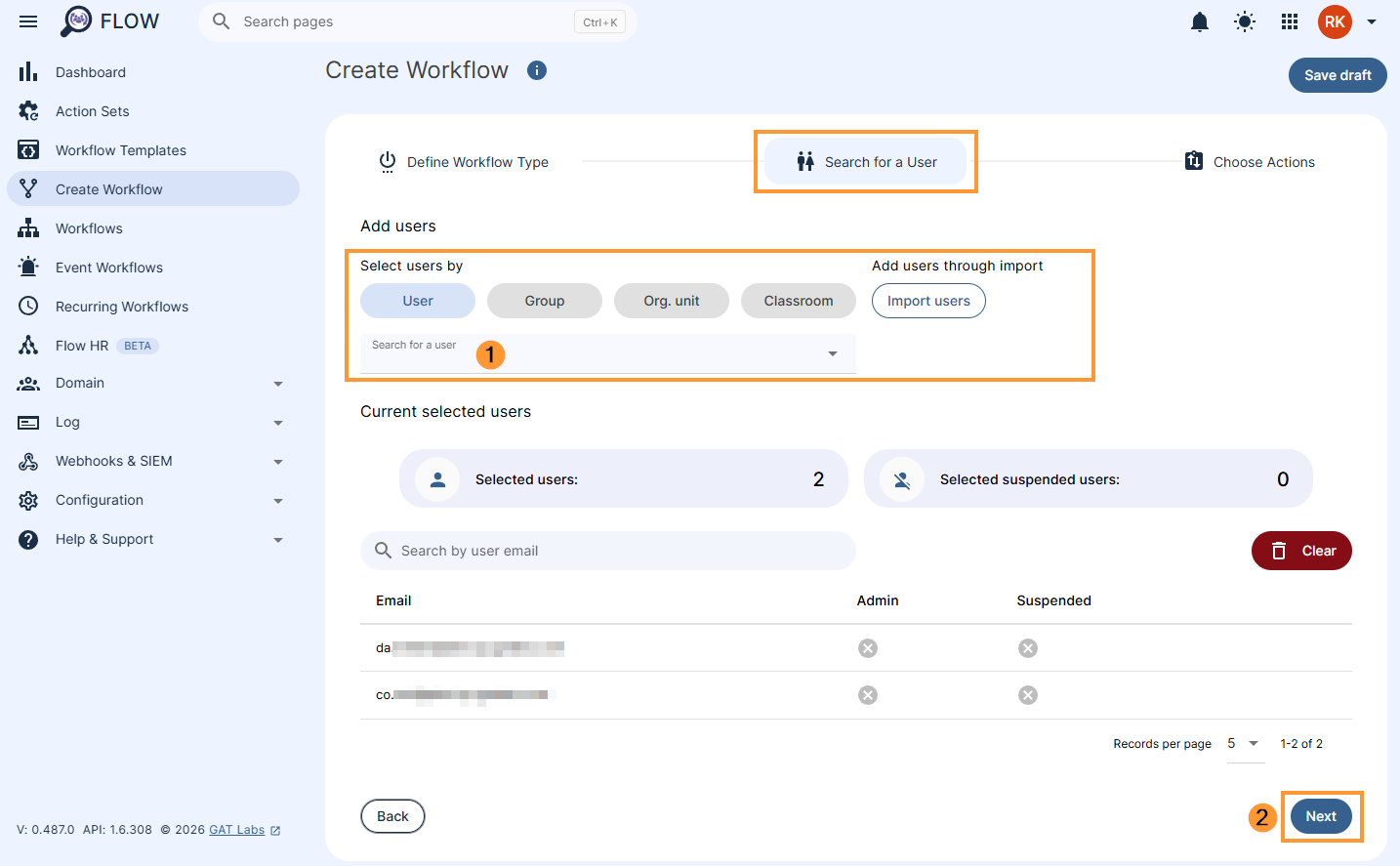Open Workflow Templates page
1400x866 pixels.
[153, 150]
